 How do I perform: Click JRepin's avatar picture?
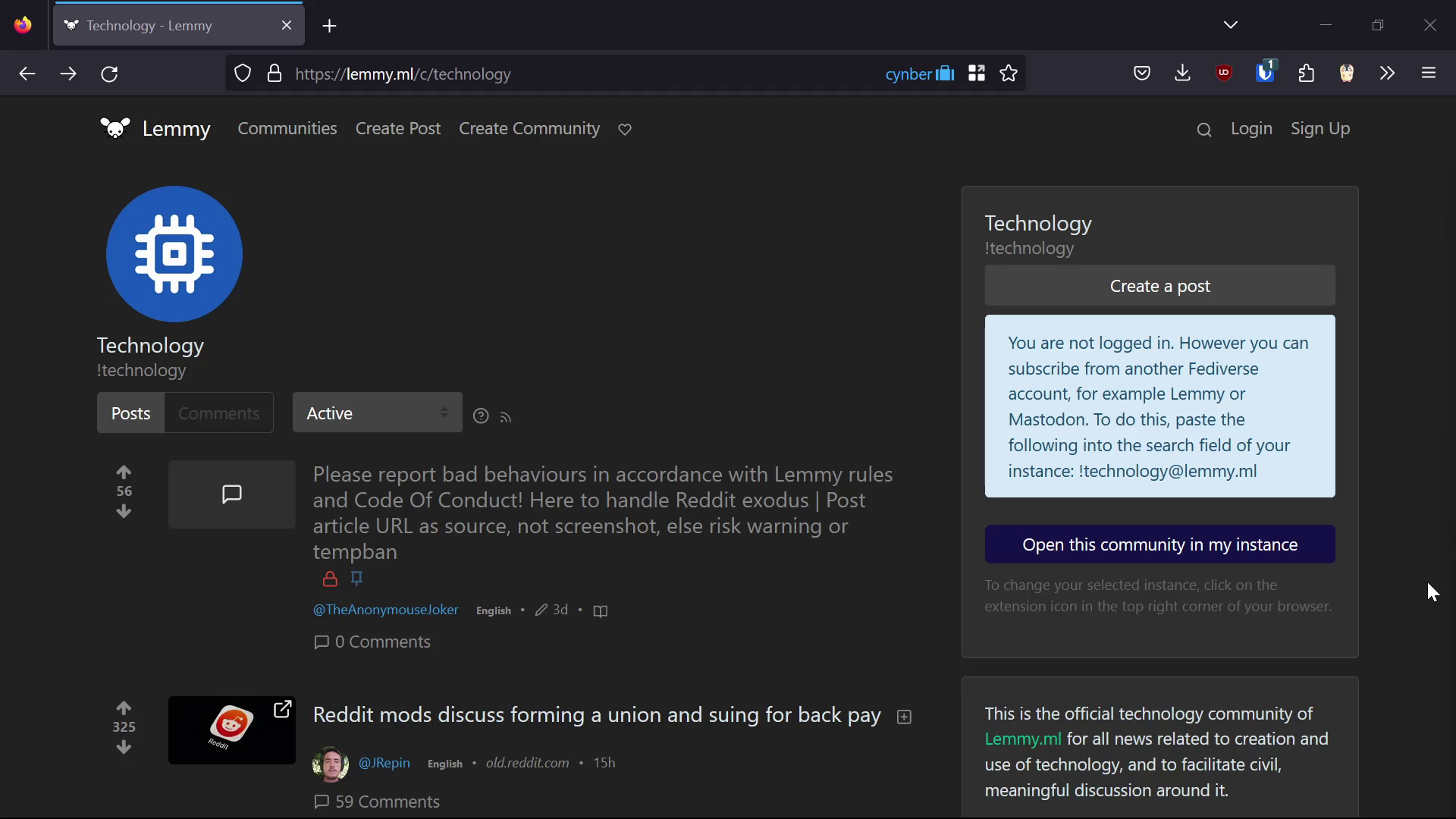[x=331, y=764]
